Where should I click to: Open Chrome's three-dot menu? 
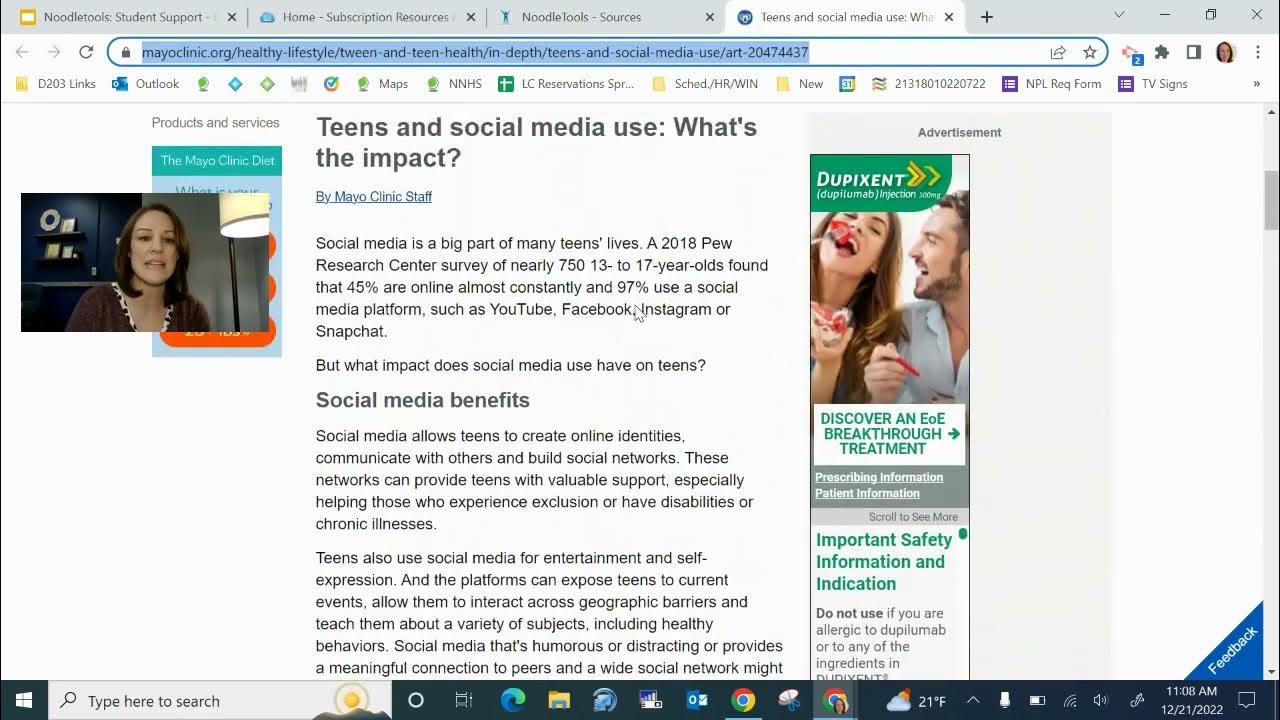tap(1258, 53)
